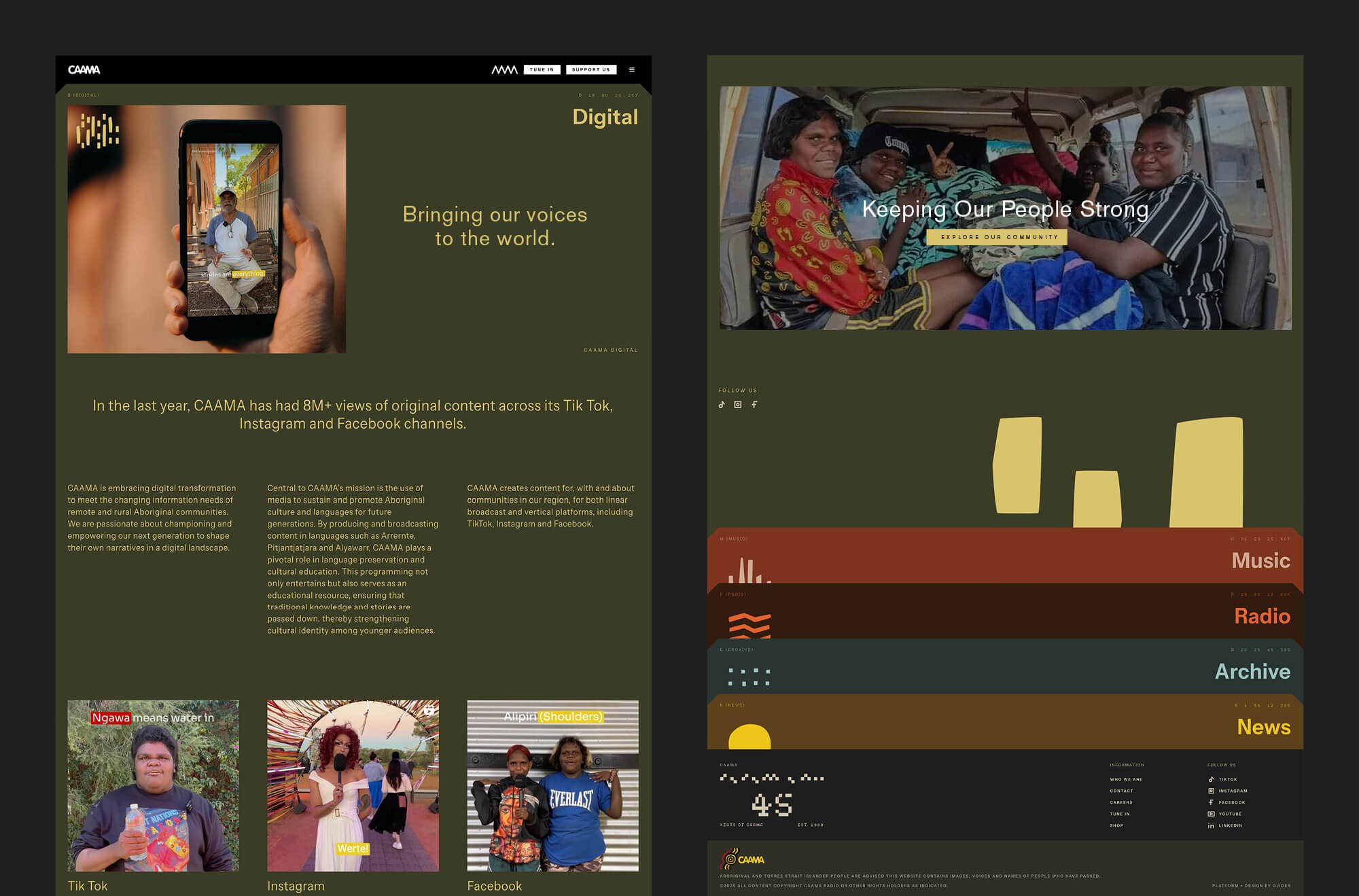
Task: Select the Music bars icon
Action: [x=749, y=571]
